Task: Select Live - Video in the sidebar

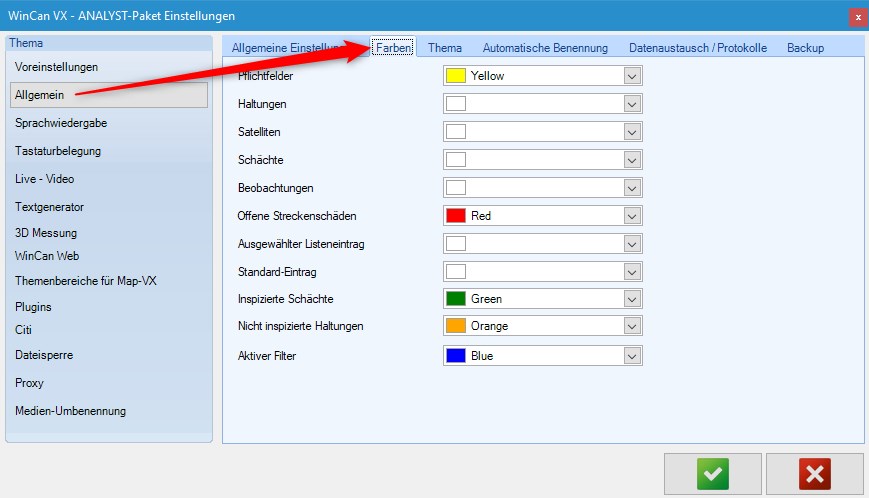Action: [45, 179]
